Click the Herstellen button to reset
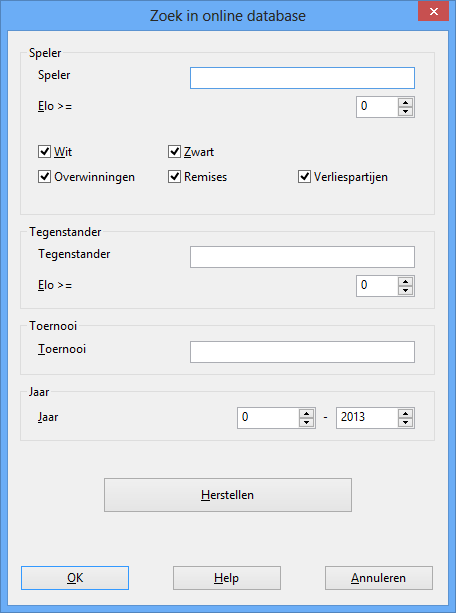 pos(228,495)
